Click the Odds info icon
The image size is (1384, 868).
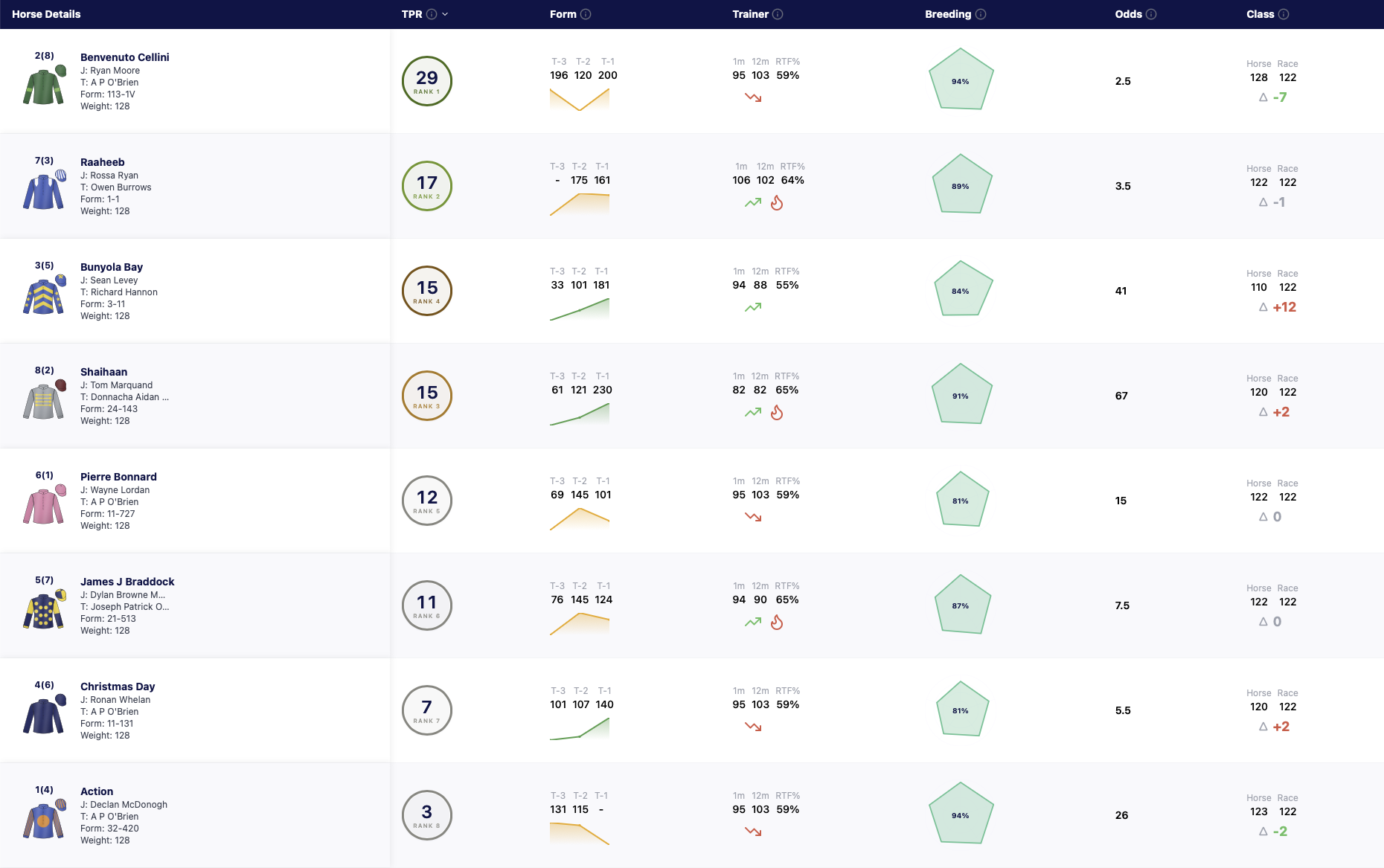tap(1151, 14)
